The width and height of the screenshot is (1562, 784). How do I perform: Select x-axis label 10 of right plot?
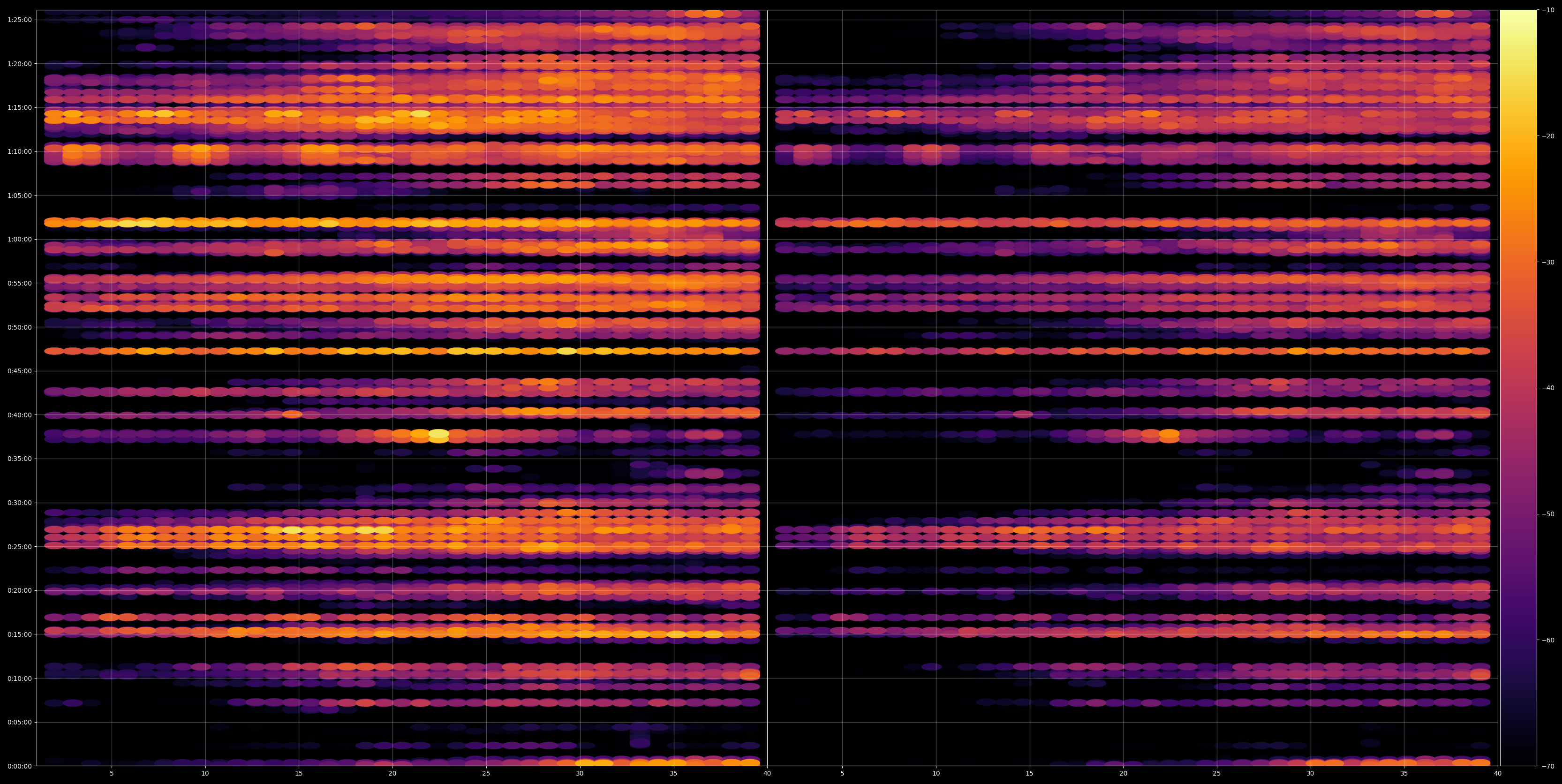[936, 774]
